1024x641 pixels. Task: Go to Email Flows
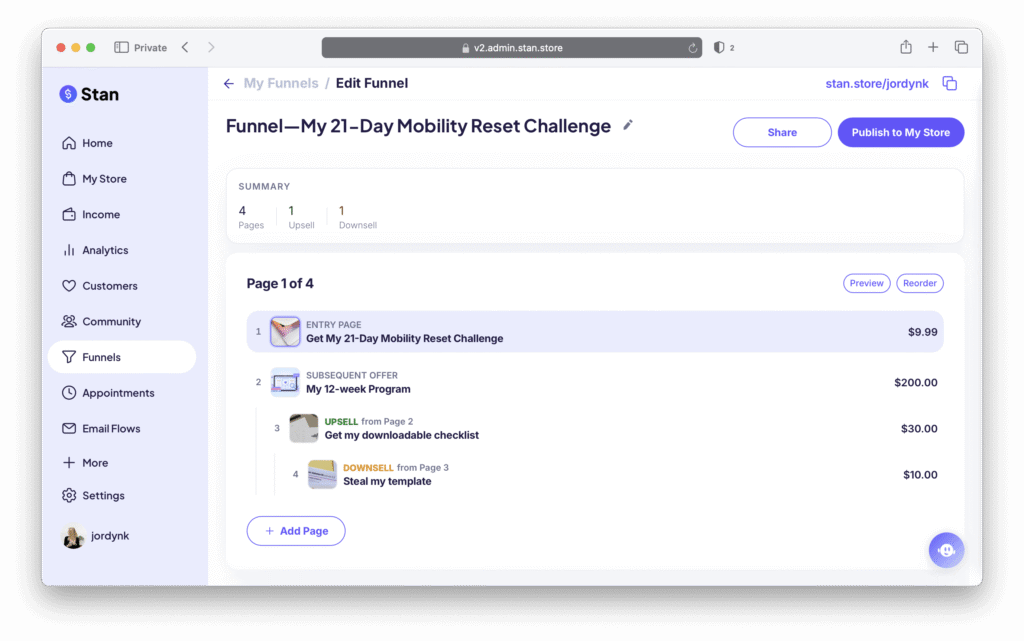click(101, 428)
